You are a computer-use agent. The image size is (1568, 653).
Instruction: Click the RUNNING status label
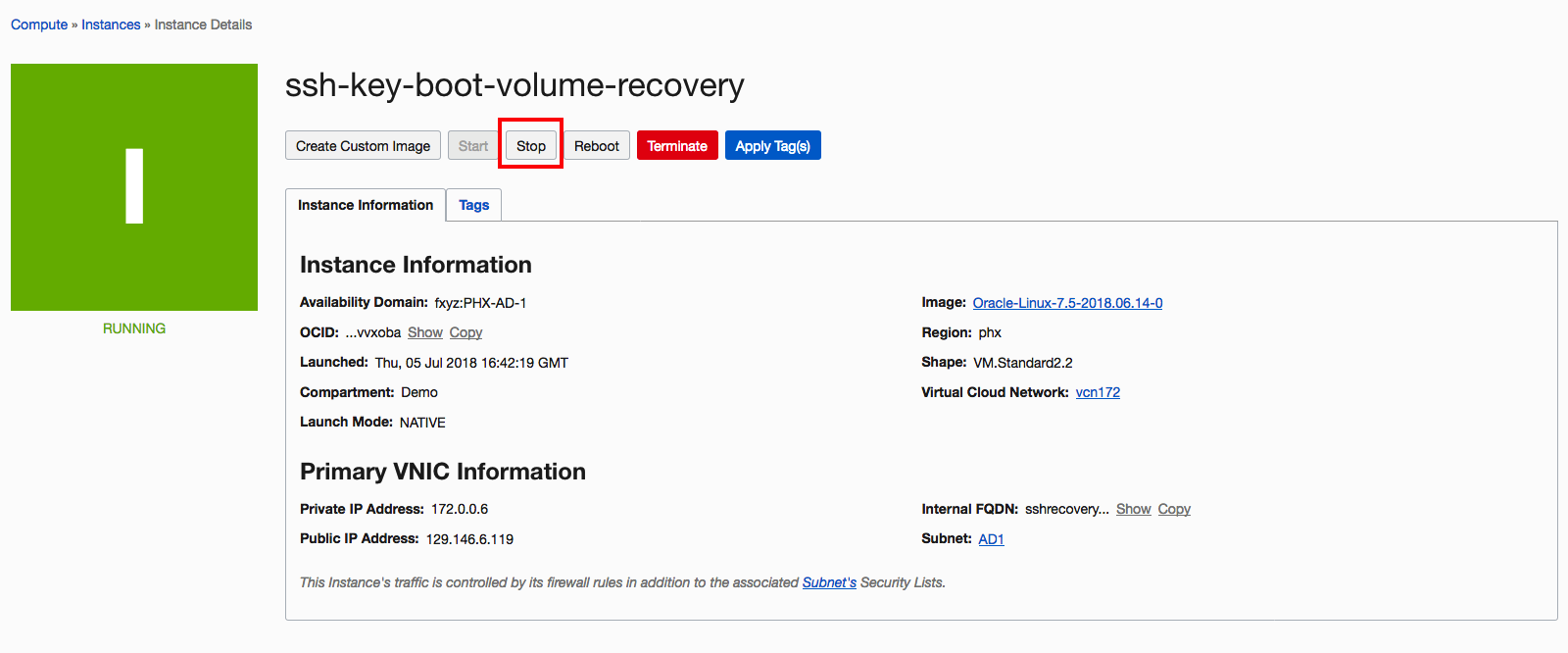pyautogui.click(x=134, y=328)
